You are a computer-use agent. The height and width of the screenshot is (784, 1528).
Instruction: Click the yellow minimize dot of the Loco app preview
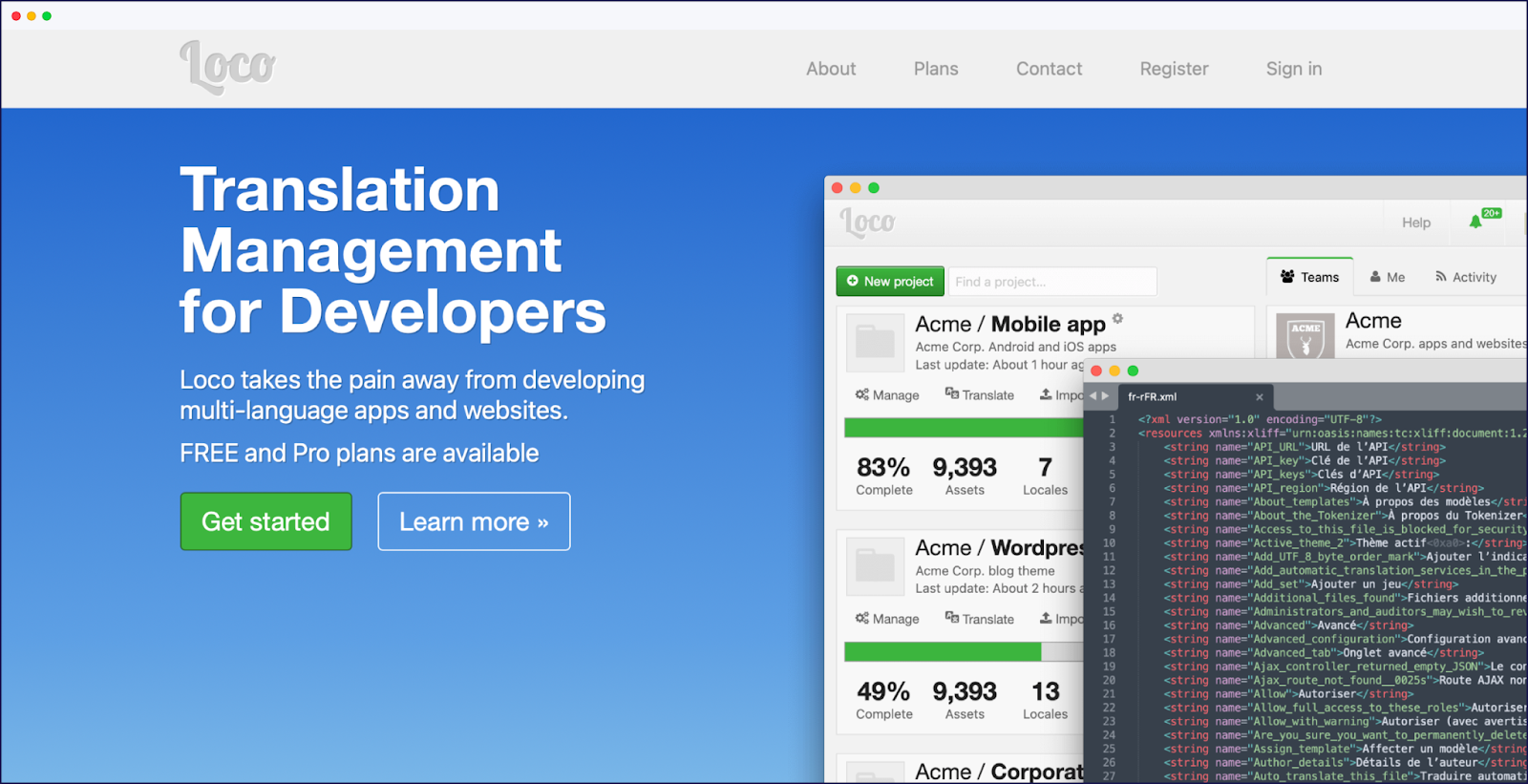[x=855, y=188]
